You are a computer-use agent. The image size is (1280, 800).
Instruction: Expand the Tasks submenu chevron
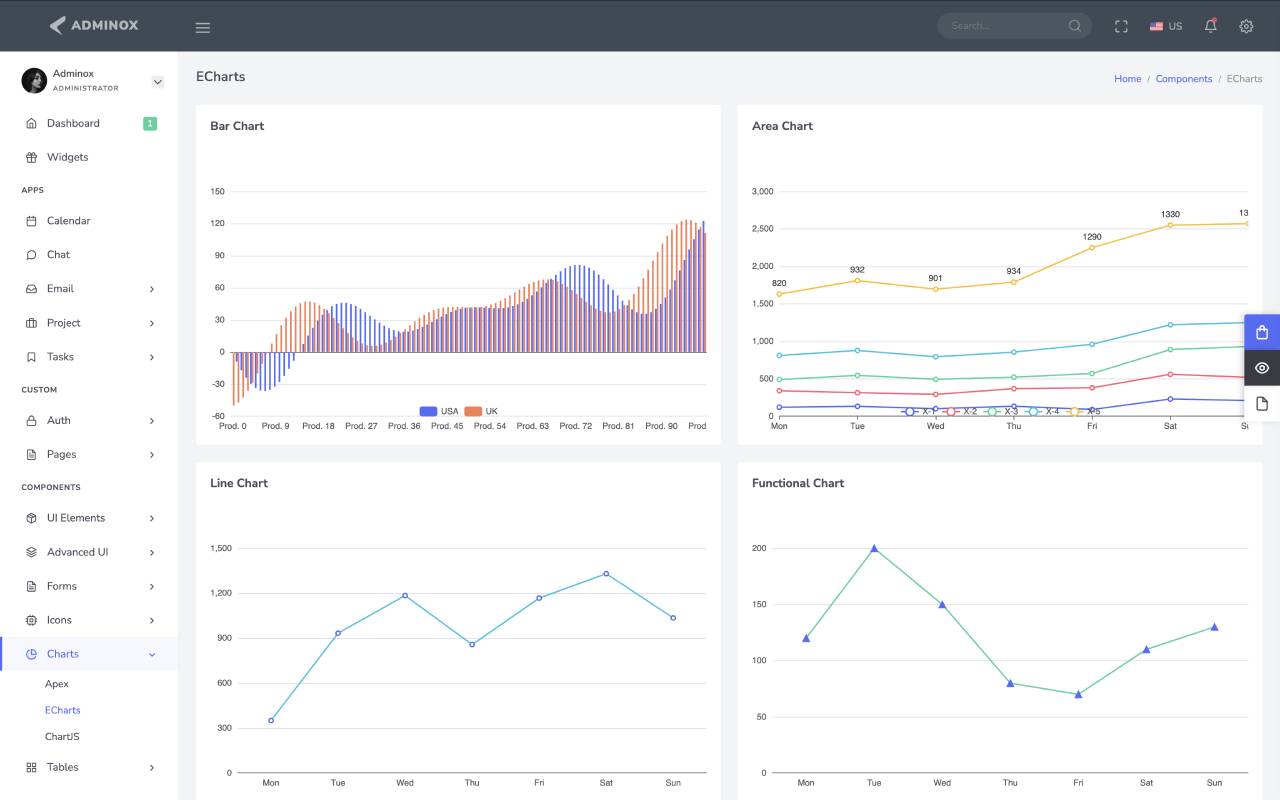(x=152, y=357)
